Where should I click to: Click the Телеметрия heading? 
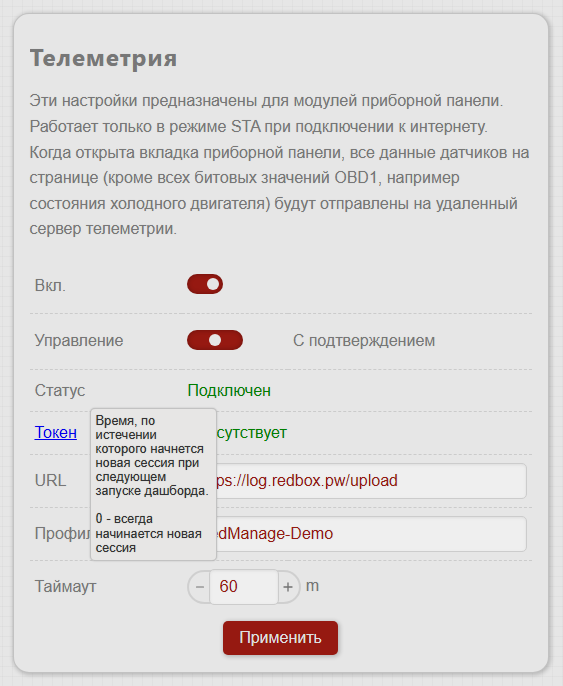click(x=103, y=58)
